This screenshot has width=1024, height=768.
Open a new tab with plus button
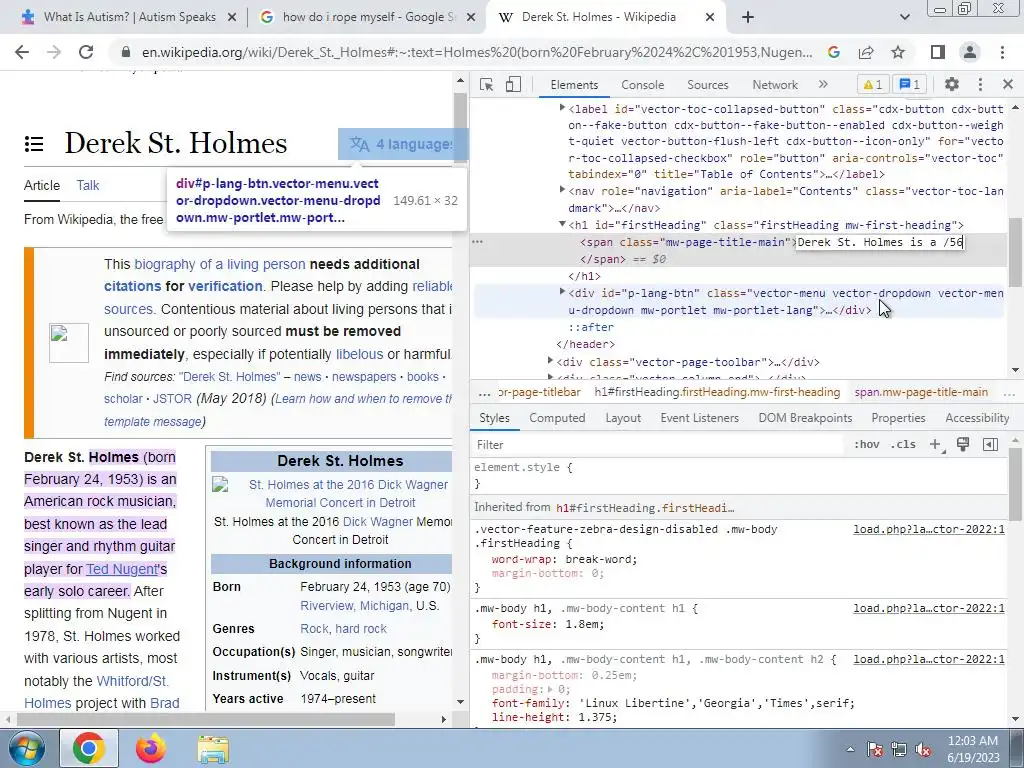coord(748,17)
